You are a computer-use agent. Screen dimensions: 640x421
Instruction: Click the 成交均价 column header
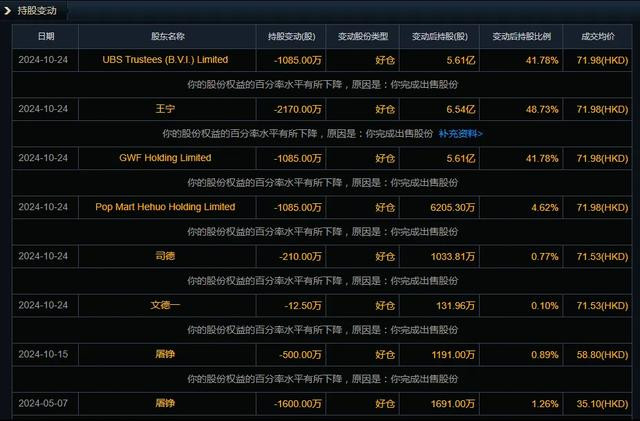pos(598,36)
